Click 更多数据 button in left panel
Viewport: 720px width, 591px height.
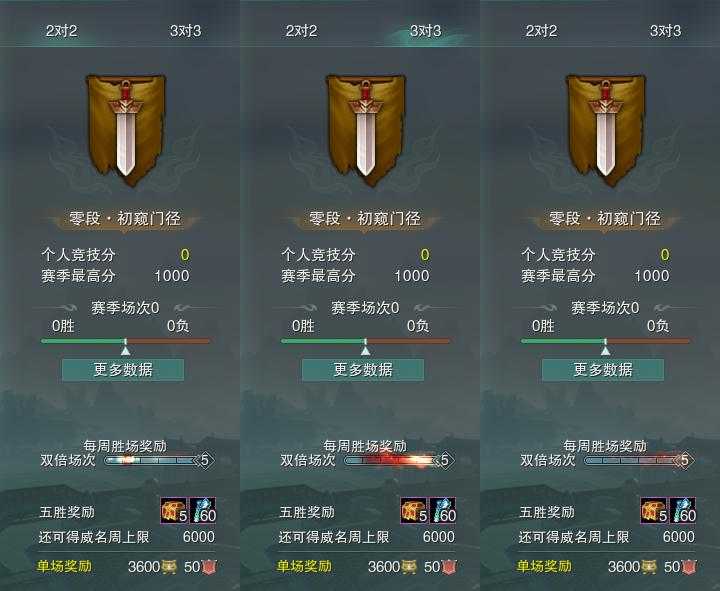tap(123, 370)
